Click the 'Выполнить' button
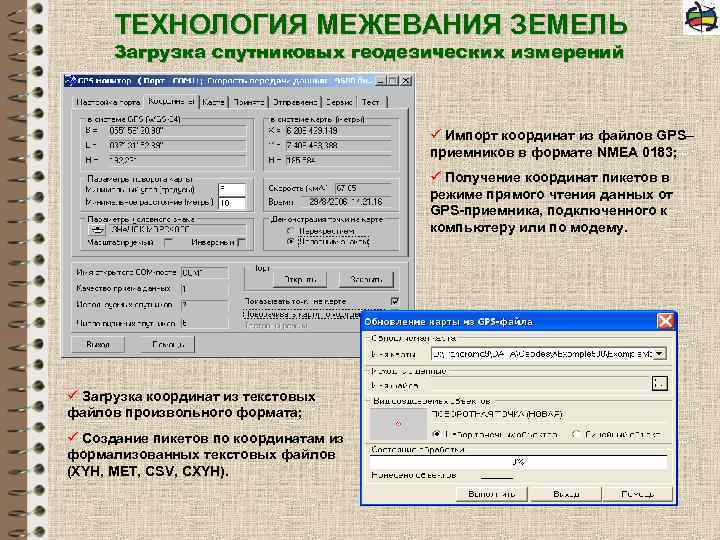This screenshot has width=720, height=540. click(492, 494)
